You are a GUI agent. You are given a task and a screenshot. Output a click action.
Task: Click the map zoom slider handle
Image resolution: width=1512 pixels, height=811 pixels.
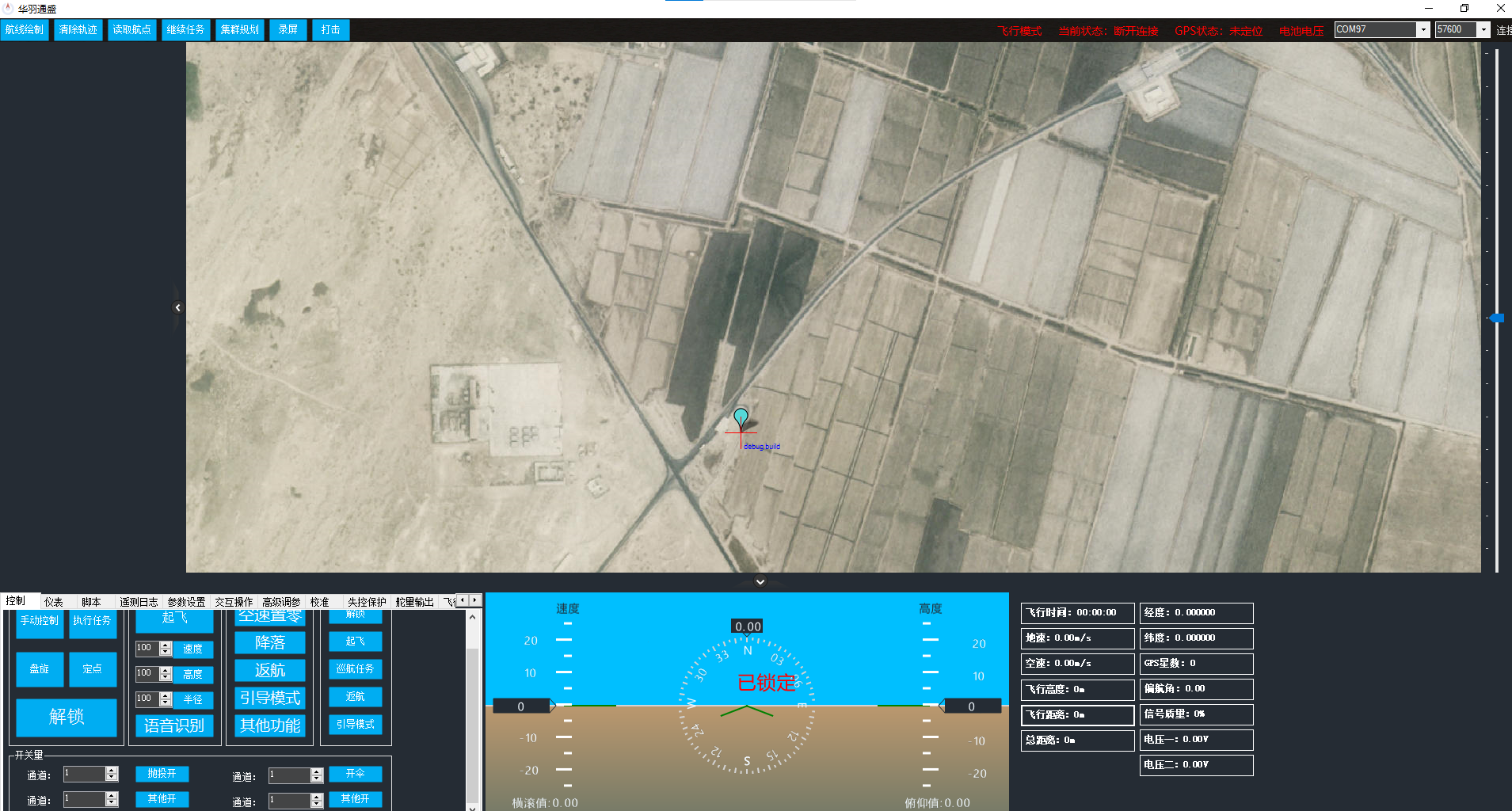(x=1497, y=318)
